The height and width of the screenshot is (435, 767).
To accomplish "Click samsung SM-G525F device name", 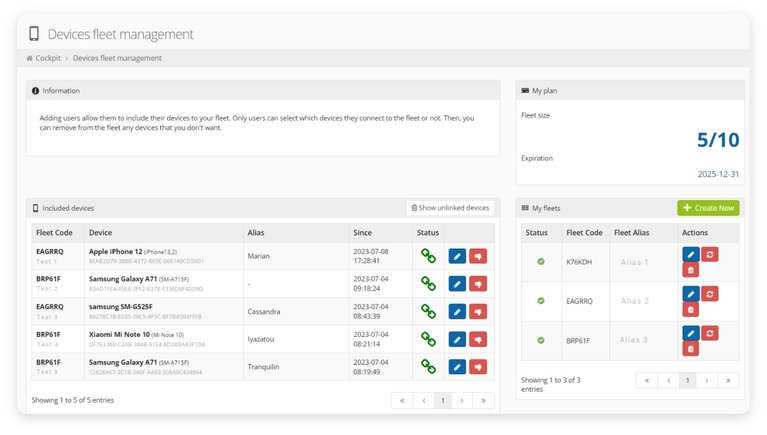I will pos(120,307).
